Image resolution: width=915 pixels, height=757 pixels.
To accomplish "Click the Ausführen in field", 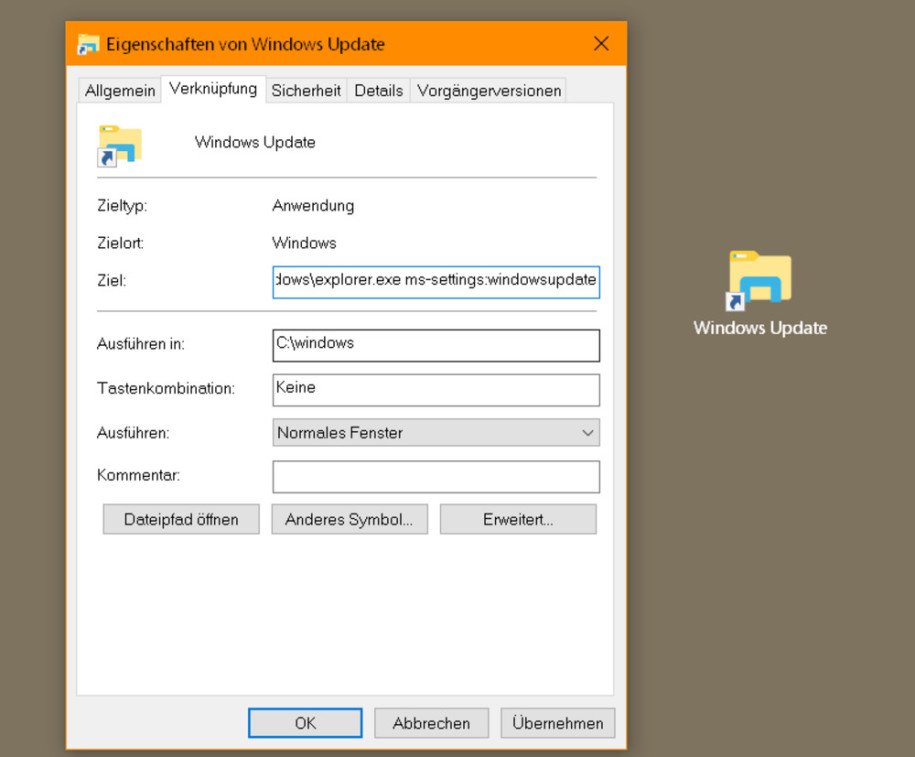I will [x=436, y=346].
